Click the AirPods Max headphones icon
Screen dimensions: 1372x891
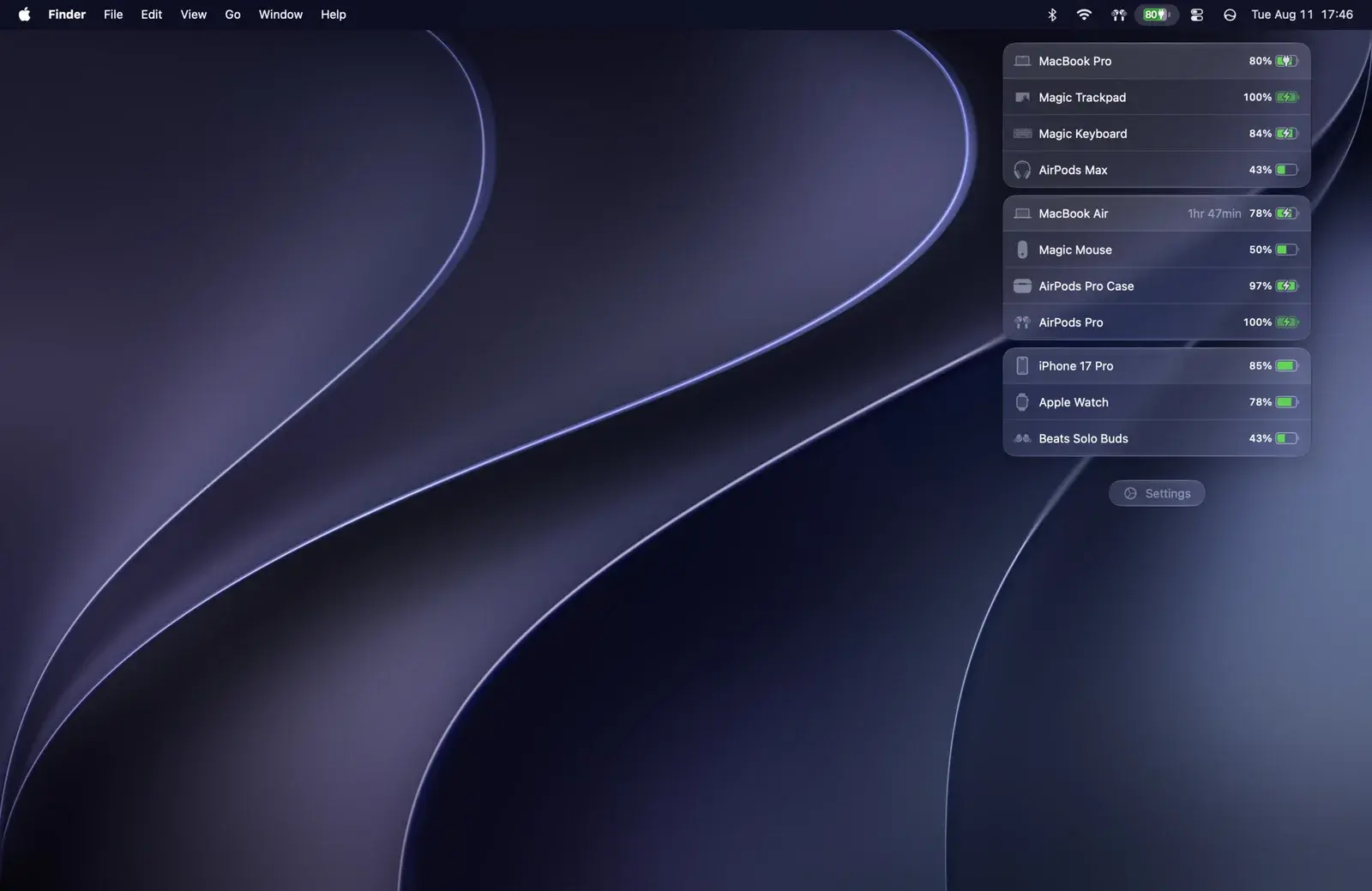tap(1022, 170)
